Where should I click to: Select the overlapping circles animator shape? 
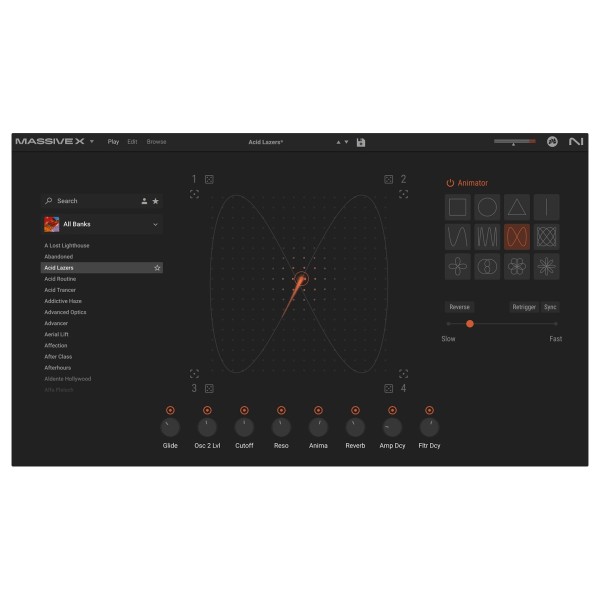[487, 266]
